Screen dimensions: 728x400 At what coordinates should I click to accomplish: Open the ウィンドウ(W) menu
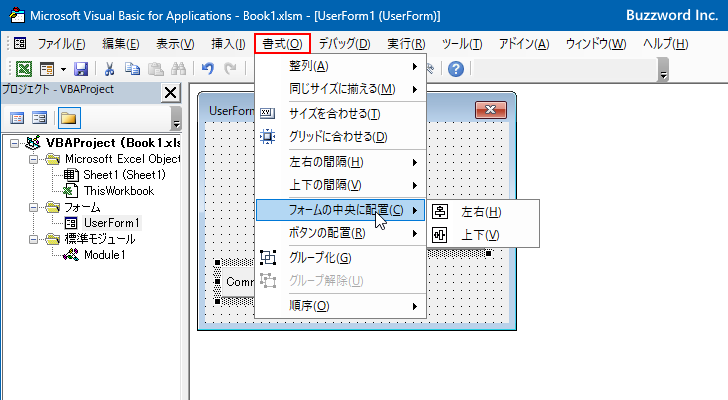596,44
